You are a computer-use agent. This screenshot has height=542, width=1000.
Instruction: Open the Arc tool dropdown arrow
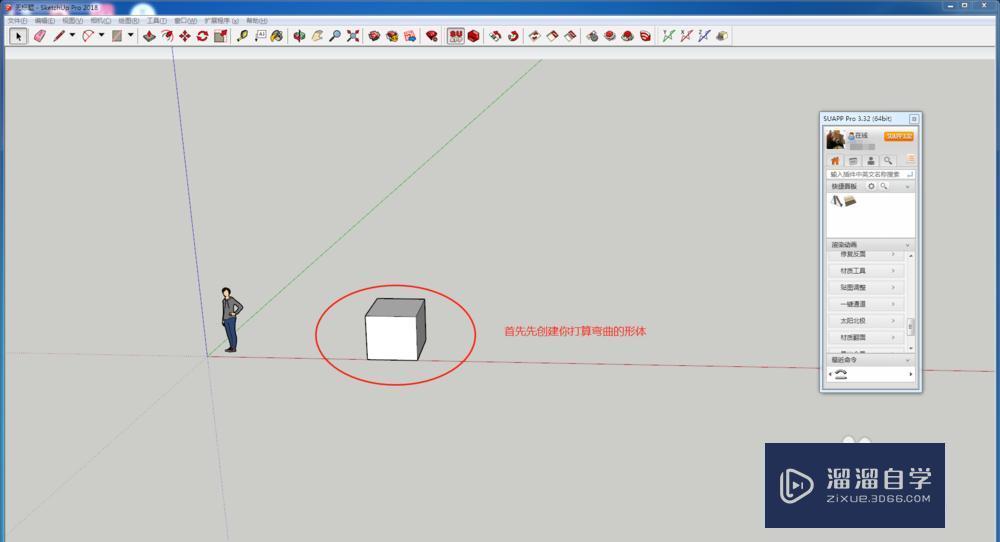click(x=101, y=36)
